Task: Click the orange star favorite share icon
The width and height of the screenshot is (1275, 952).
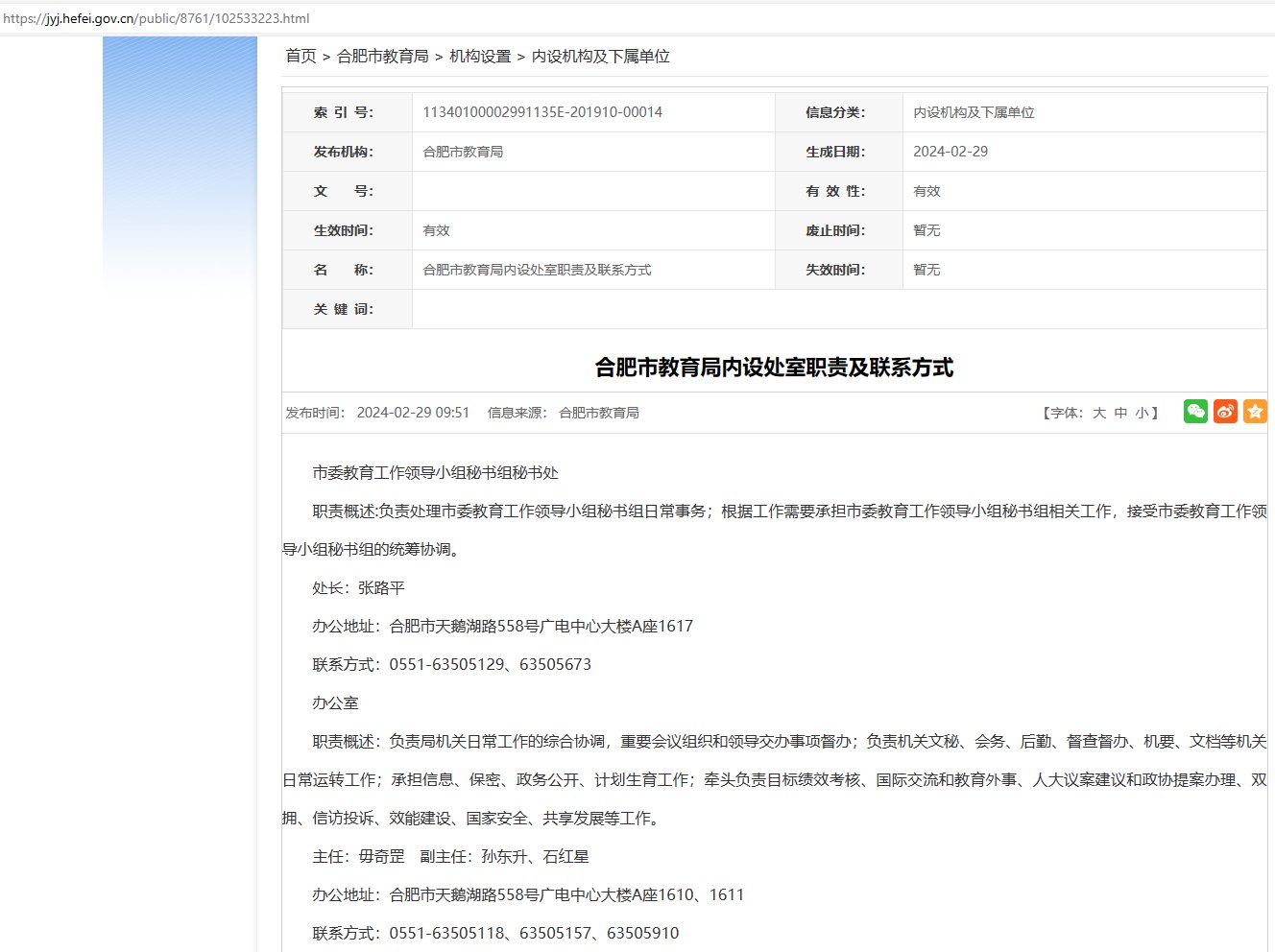Action: [x=1255, y=411]
